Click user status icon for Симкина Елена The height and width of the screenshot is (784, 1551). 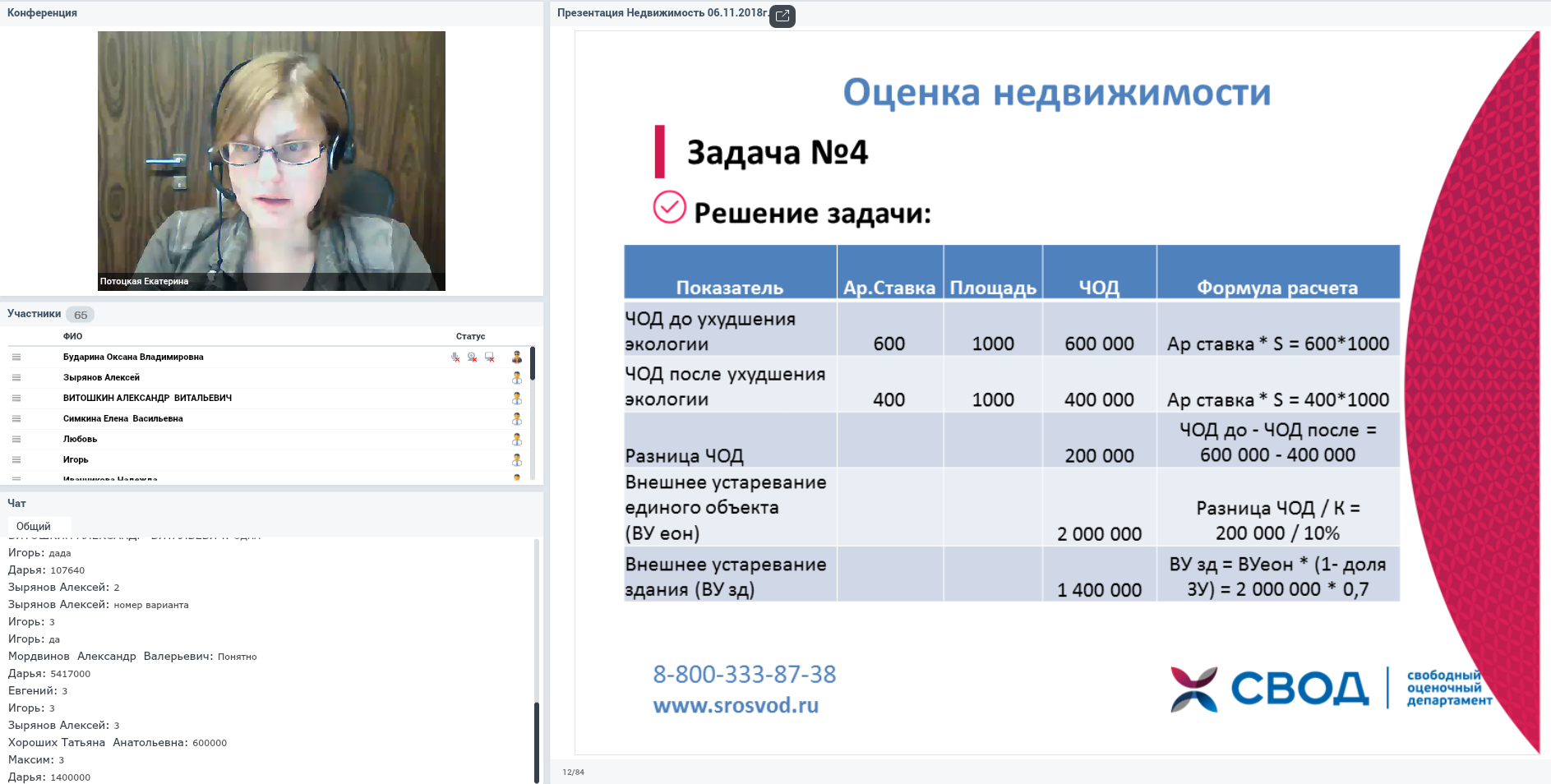(x=517, y=418)
